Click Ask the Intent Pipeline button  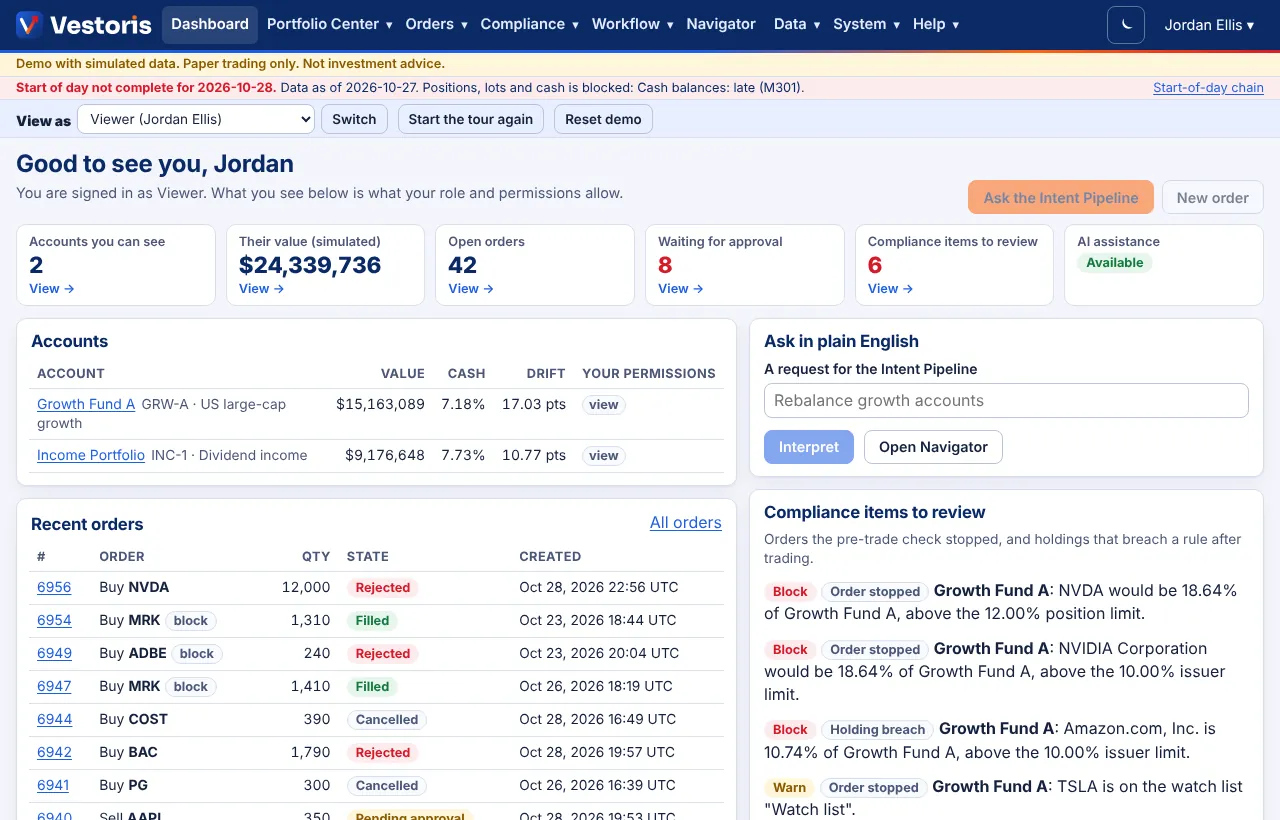pos(1061,197)
